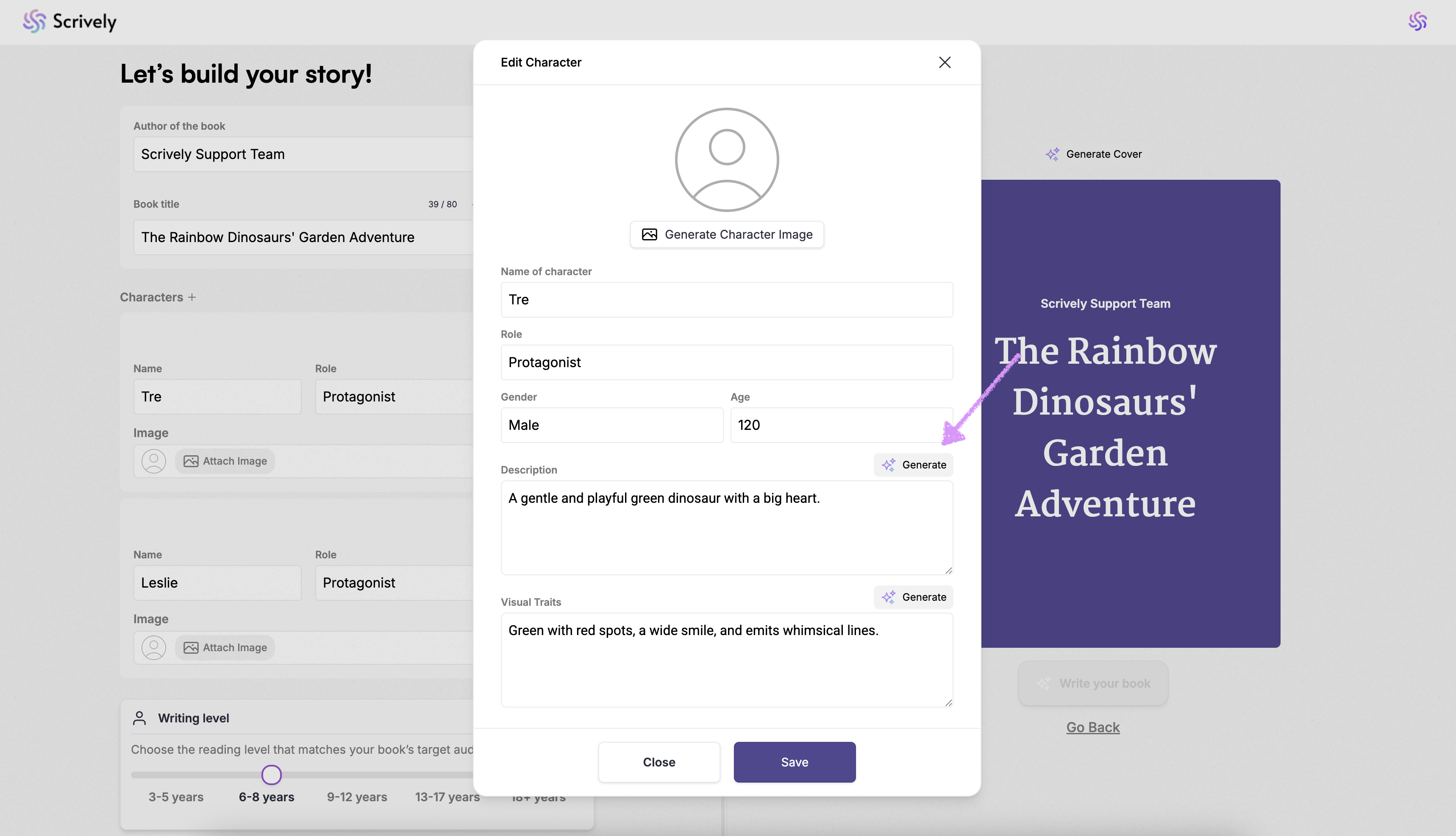The height and width of the screenshot is (836, 1456).
Task: Click the Scrively logo in header
Action: [x=69, y=22]
